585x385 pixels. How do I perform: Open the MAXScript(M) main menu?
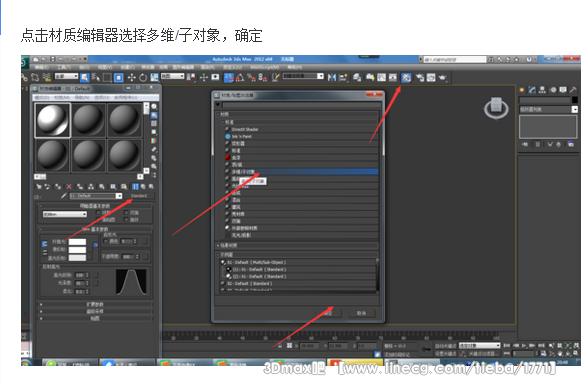click(265, 67)
